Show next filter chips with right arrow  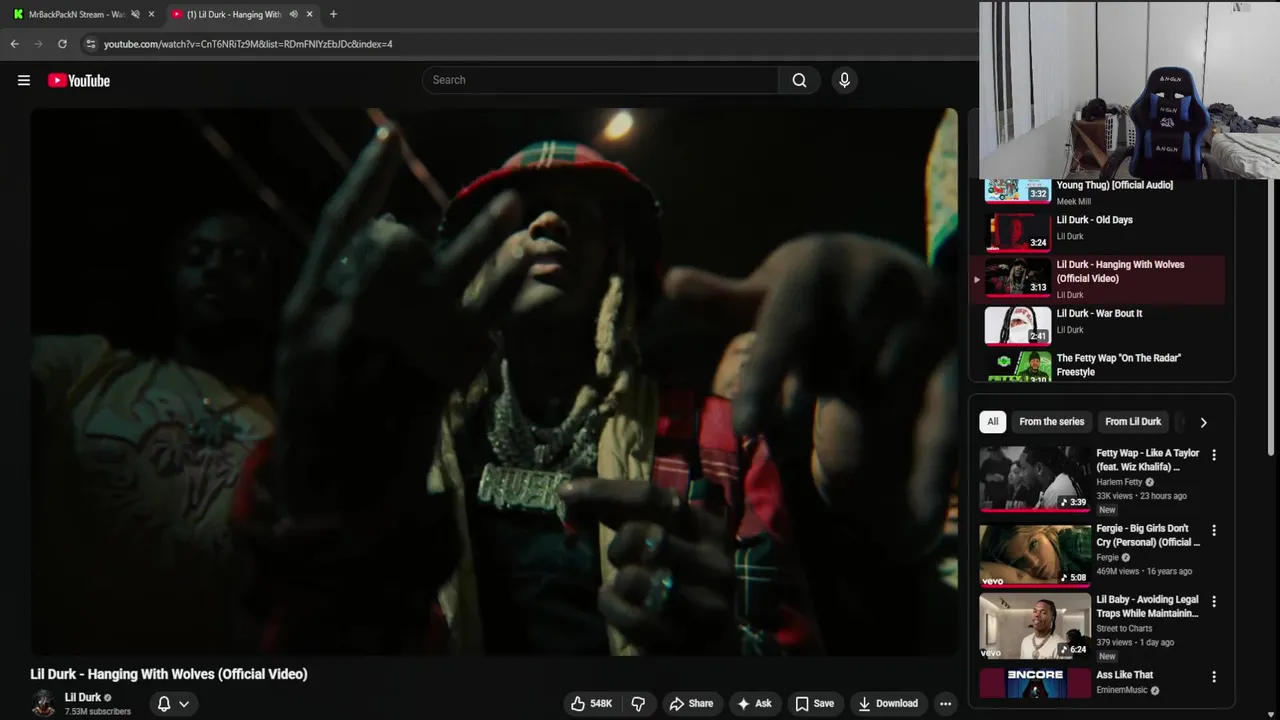1203,422
